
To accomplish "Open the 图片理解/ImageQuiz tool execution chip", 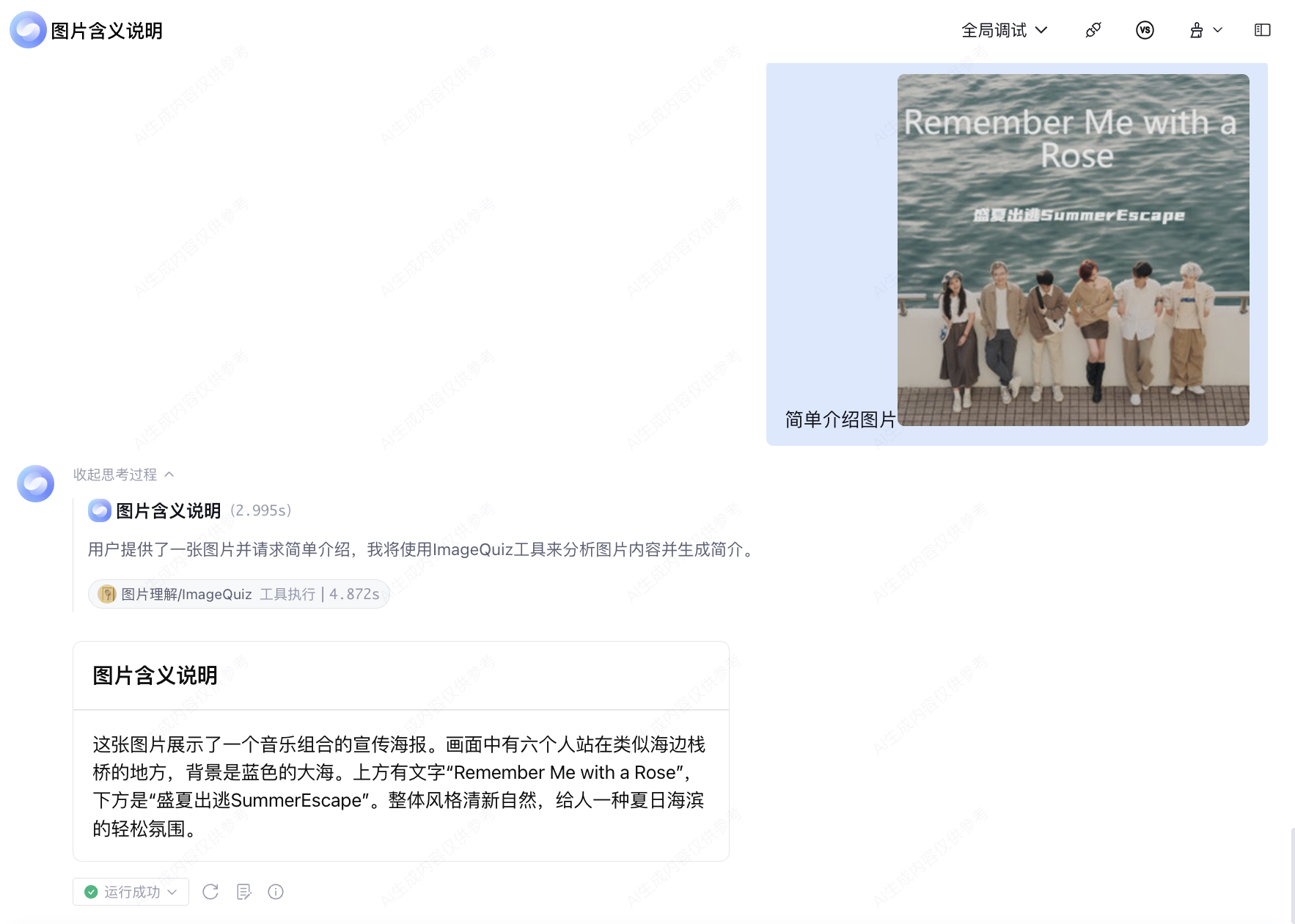I will 238,594.
